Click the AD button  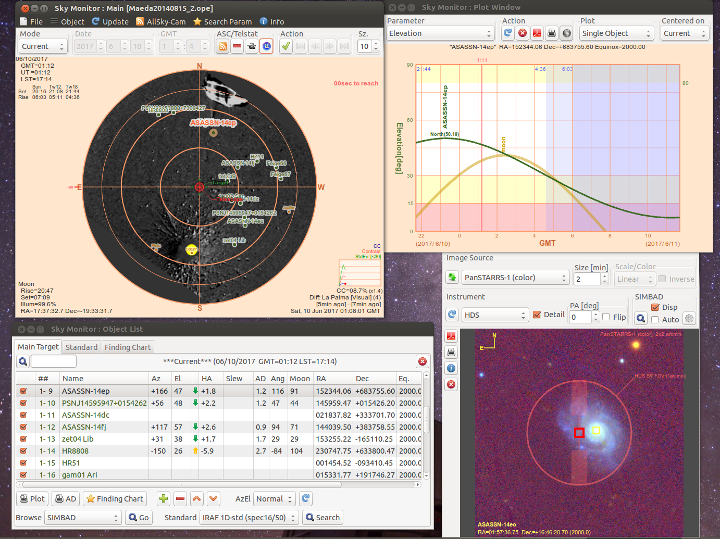[x=65, y=499]
